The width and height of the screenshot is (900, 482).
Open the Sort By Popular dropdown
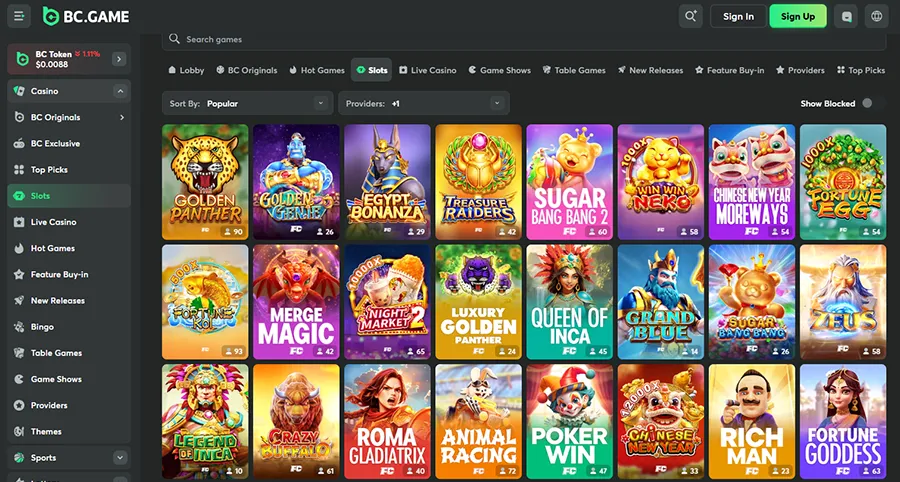[247, 103]
